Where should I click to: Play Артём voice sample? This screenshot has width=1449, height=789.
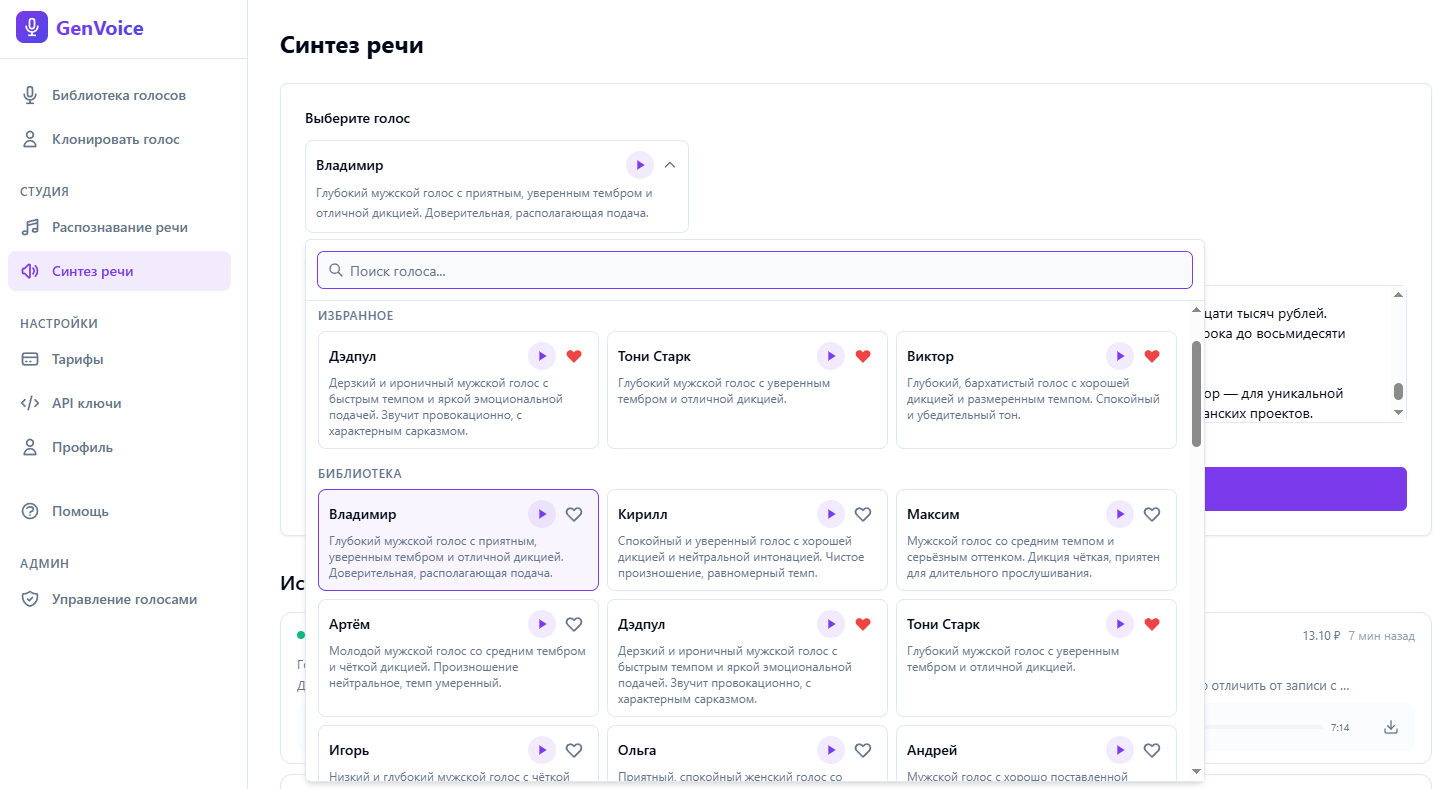click(541, 624)
